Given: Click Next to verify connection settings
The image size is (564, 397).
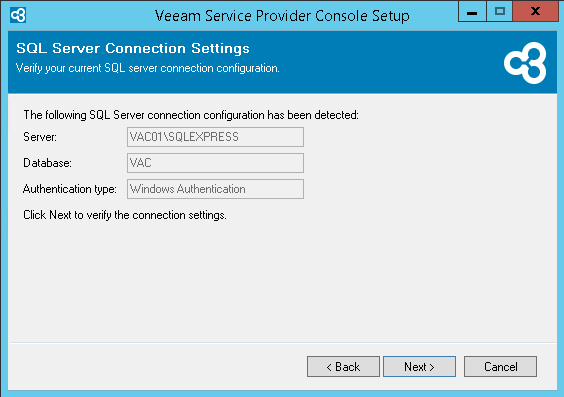Looking at the screenshot, I should point(419,366).
